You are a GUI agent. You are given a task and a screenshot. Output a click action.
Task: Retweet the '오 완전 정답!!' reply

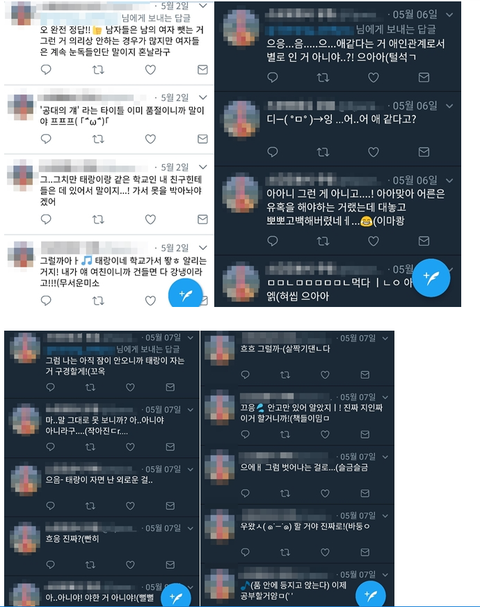click(x=98, y=70)
